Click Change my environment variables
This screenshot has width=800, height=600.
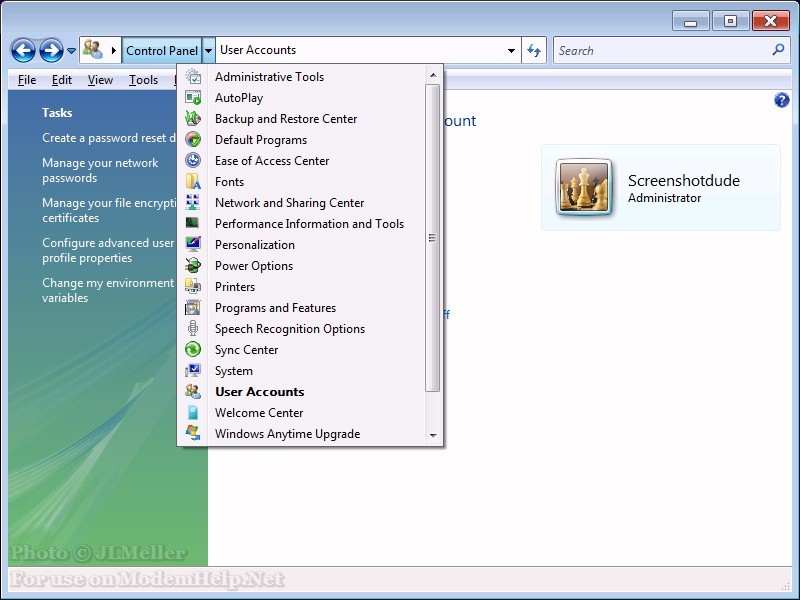108,290
